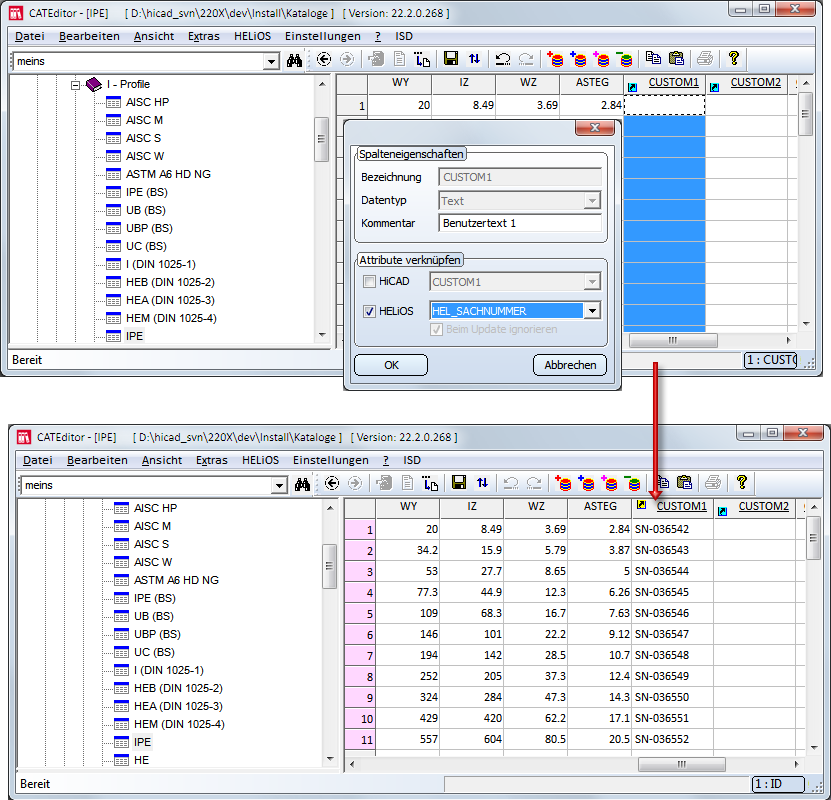Open the HEL_SACHNUMMER dropdown list
The image size is (831, 800).
point(592,311)
